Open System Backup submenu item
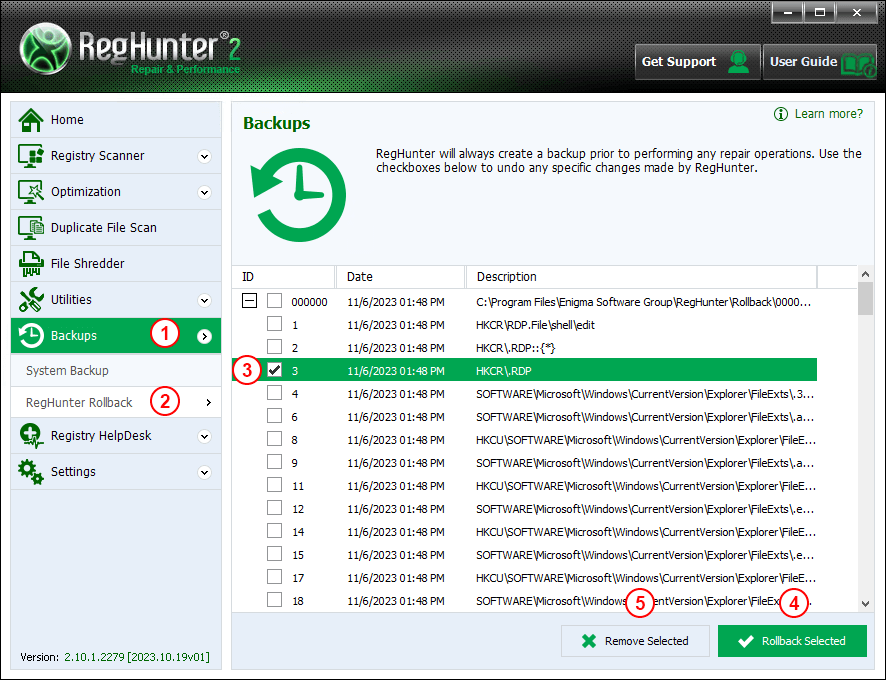 (67, 371)
